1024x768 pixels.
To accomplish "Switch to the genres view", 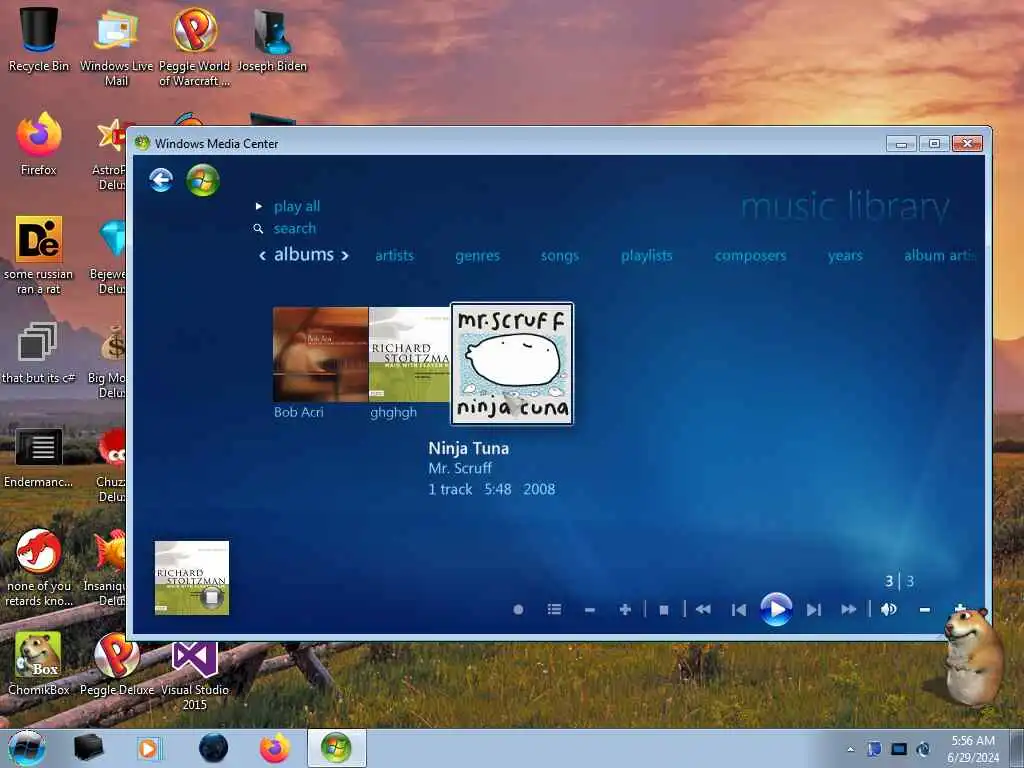I will pyautogui.click(x=477, y=256).
